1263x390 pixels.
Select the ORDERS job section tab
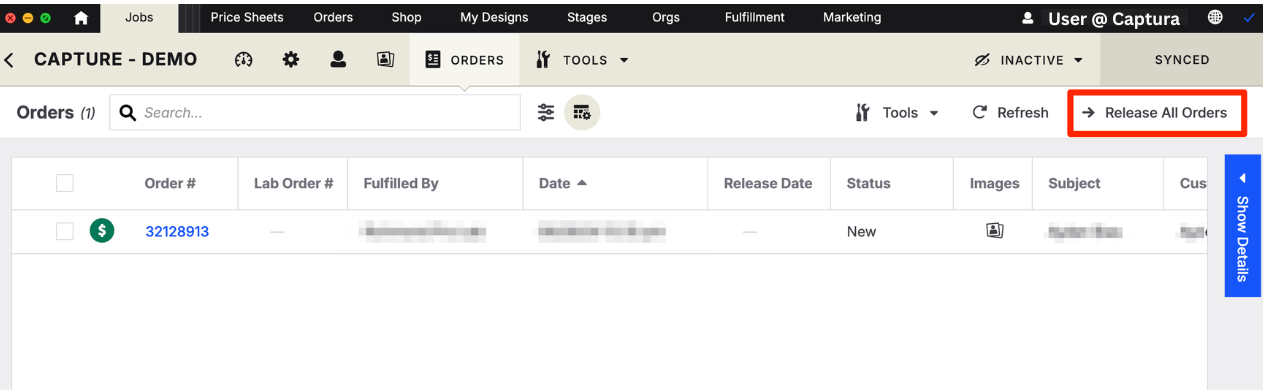(x=464, y=60)
